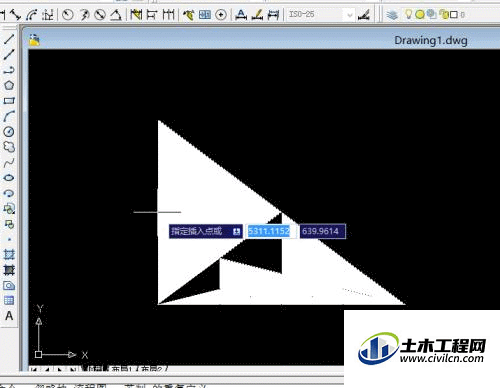Viewport: 500px width, 388px height.
Task: Click the Baseline dimension icon
Action: click(x=152, y=14)
